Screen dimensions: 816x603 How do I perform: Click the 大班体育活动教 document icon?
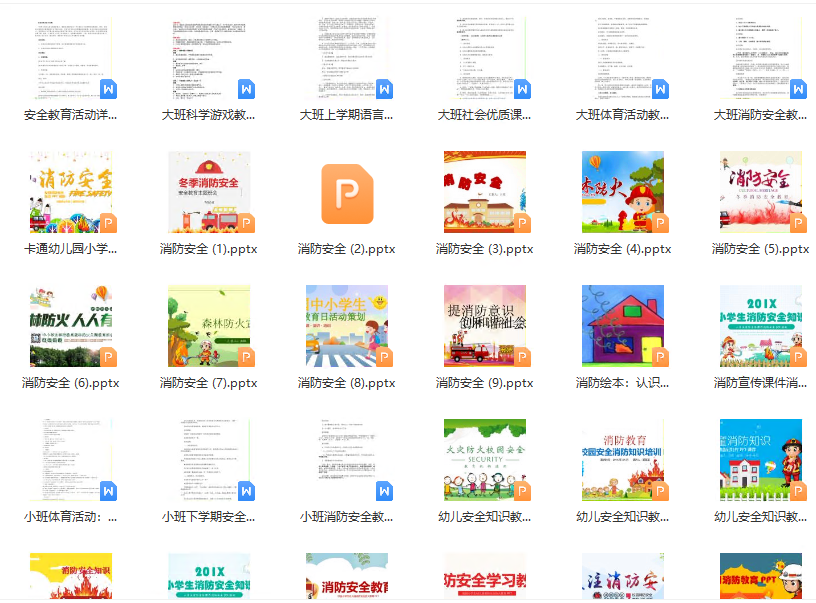[x=622, y=57]
